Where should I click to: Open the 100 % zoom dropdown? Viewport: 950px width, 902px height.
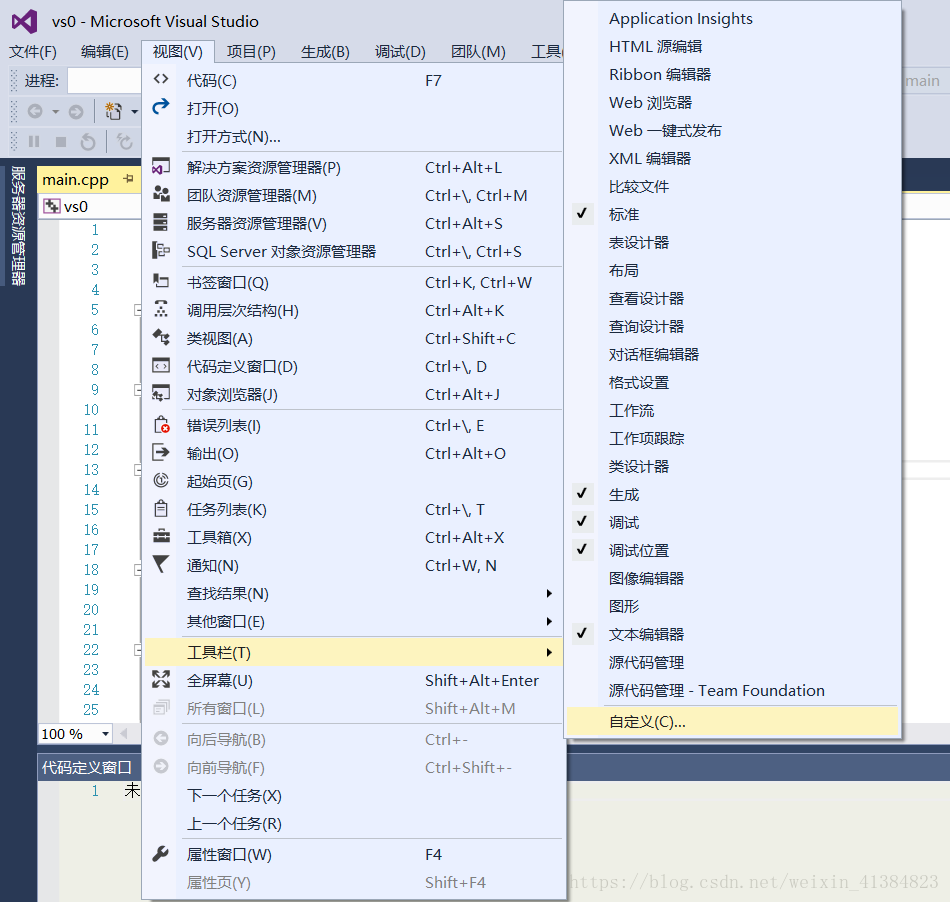coord(105,734)
